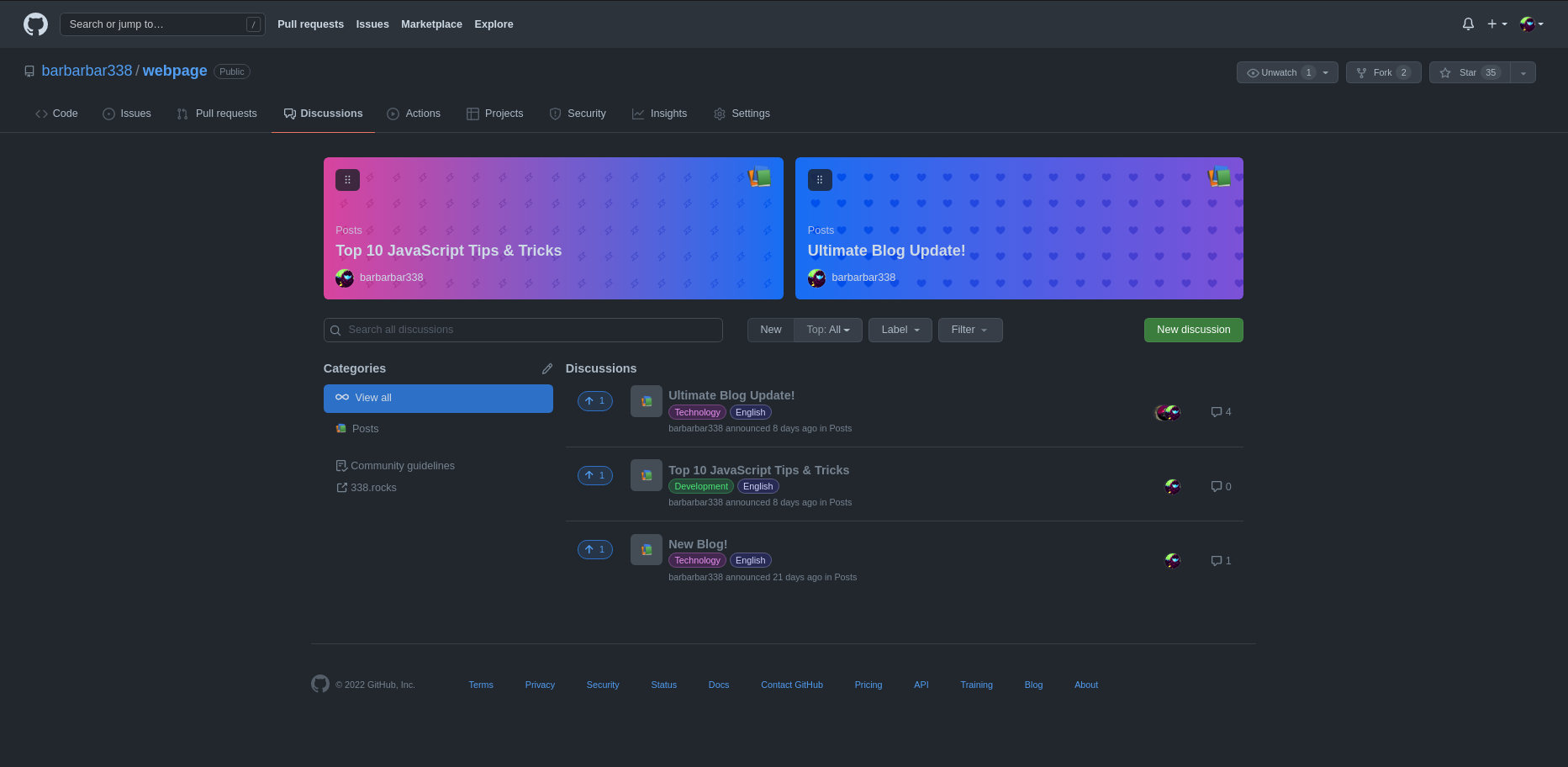Open the Label filter dropdown
The width and height of the screenshot is (1568, 767).
(x=900, y=330)
